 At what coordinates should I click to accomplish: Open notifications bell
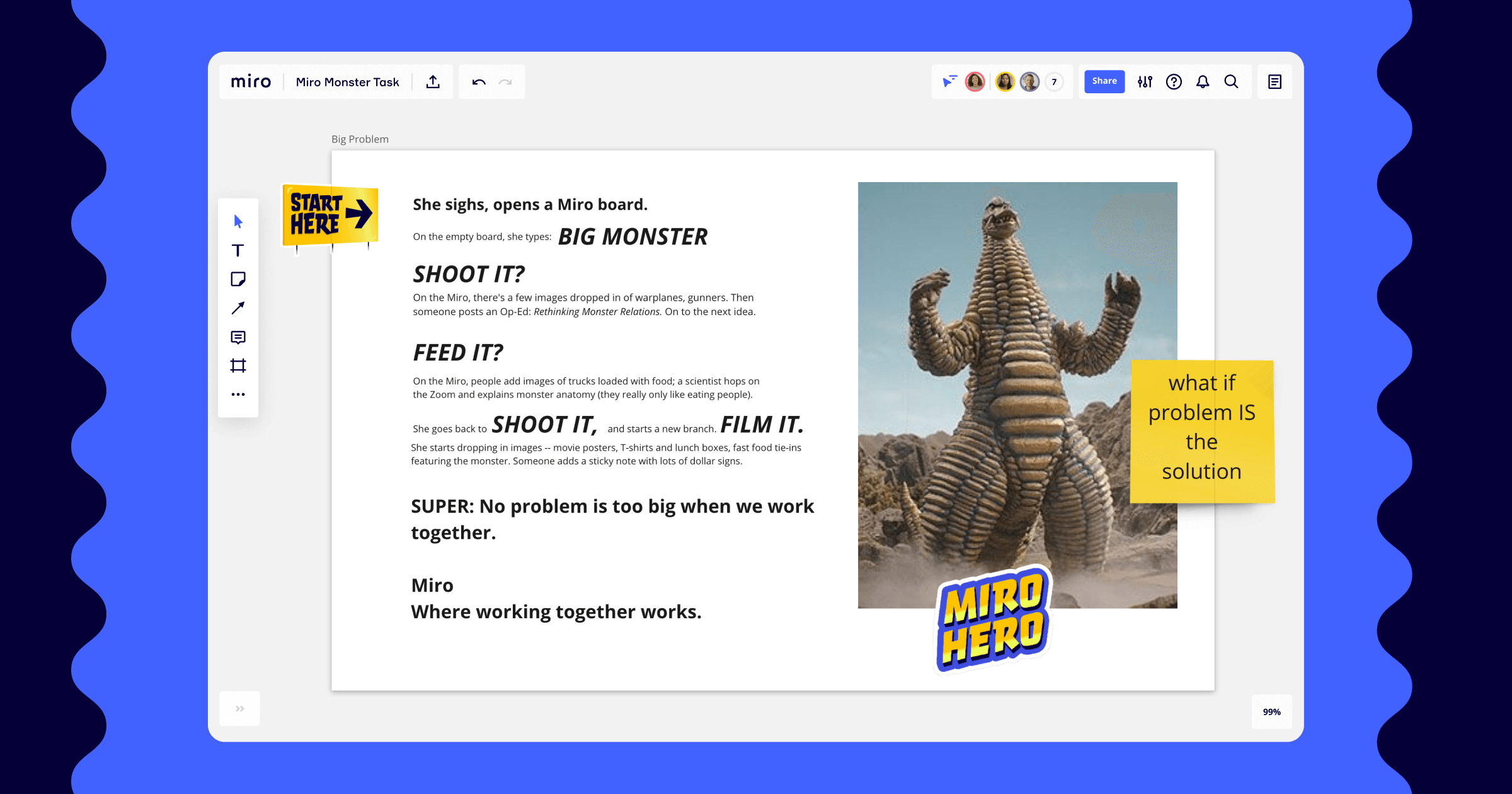(x=1203, y=82)
